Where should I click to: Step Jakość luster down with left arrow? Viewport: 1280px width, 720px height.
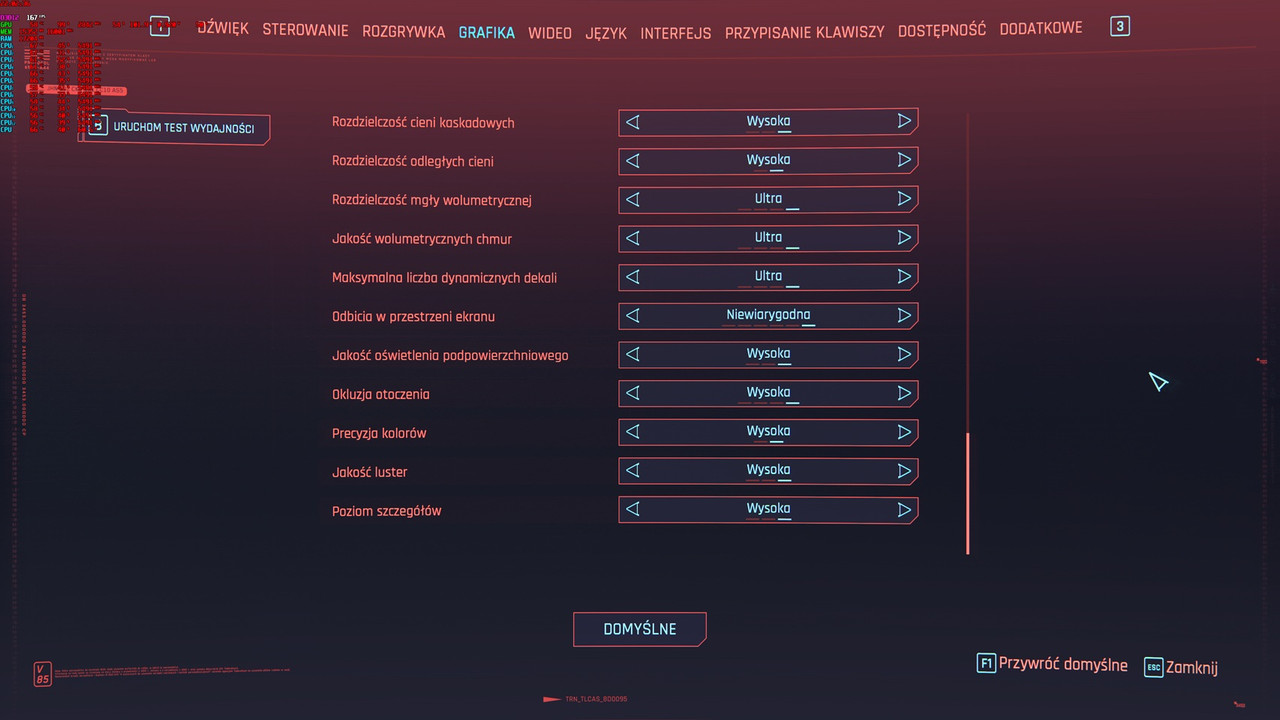(x=632, y=471)
